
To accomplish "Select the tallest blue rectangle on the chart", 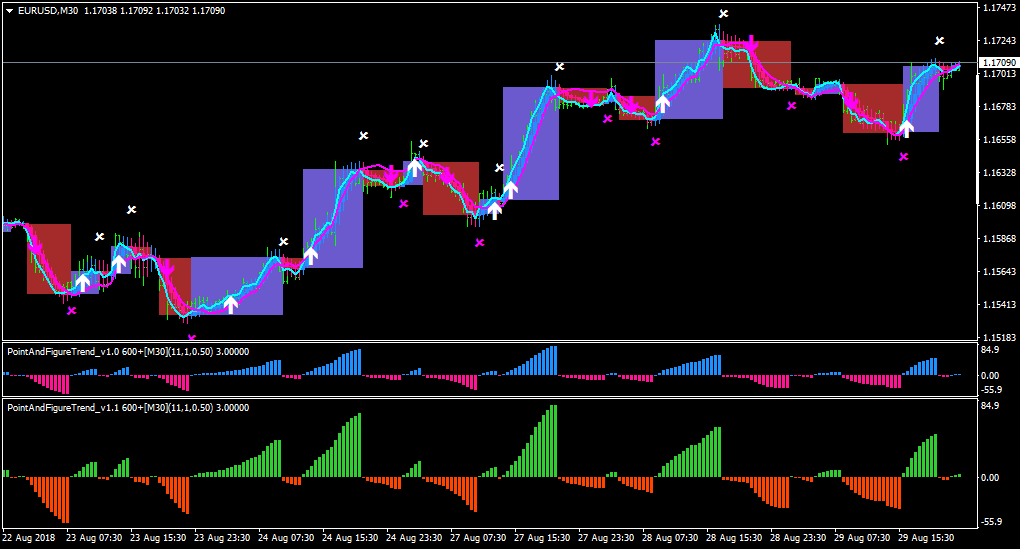I will (531, 143).
